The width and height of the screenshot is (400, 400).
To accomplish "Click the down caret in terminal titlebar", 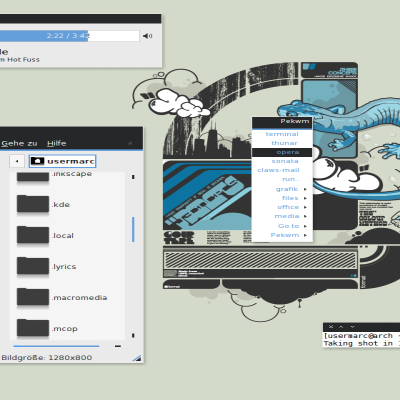I will [x=352, y=327].
